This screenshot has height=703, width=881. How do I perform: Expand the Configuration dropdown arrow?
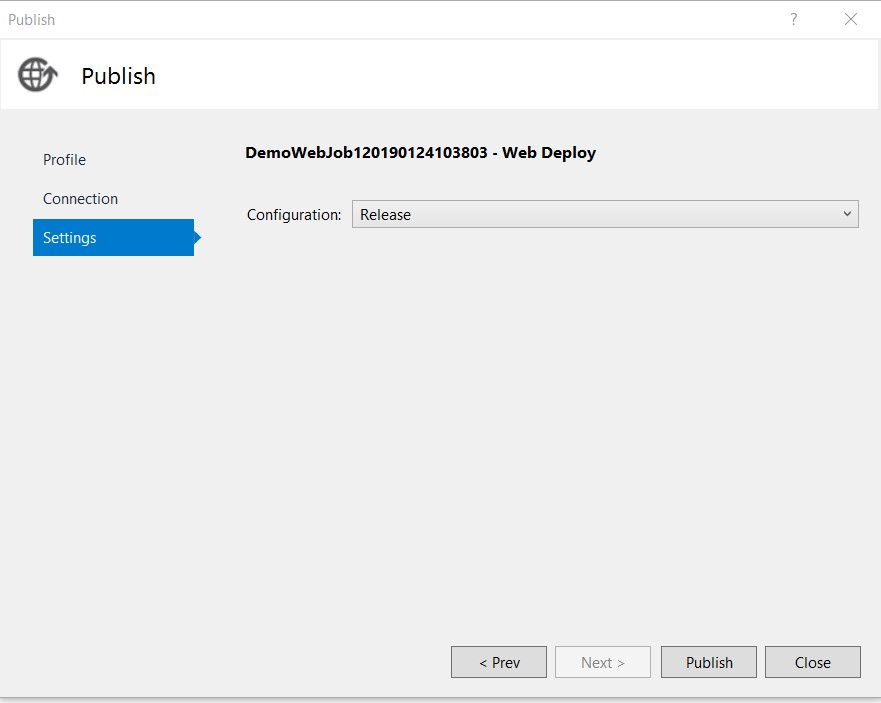click(847, 214)
